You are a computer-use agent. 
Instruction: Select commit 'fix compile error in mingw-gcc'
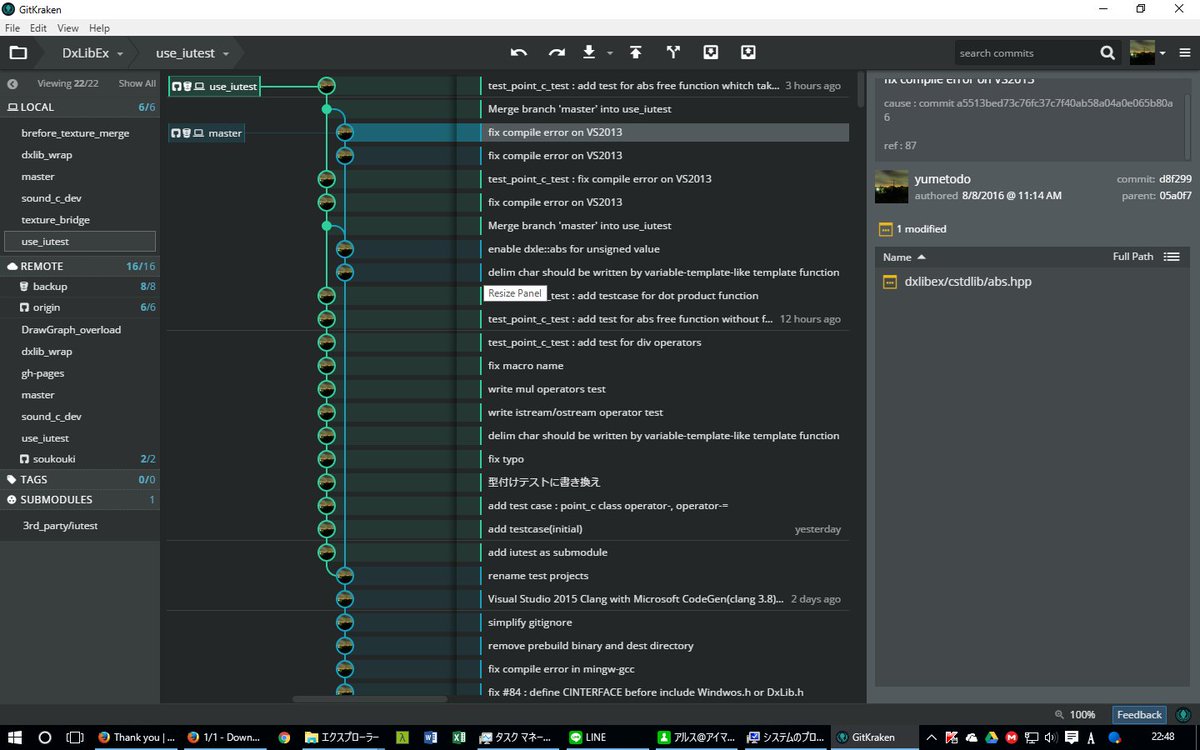click(x=561, y=669)
